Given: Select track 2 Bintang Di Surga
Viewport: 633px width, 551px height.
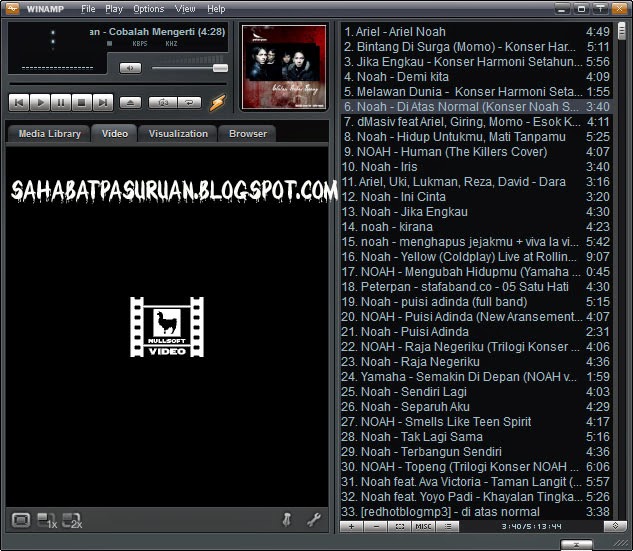Looking at the screenshot, I should click(477, 46).
